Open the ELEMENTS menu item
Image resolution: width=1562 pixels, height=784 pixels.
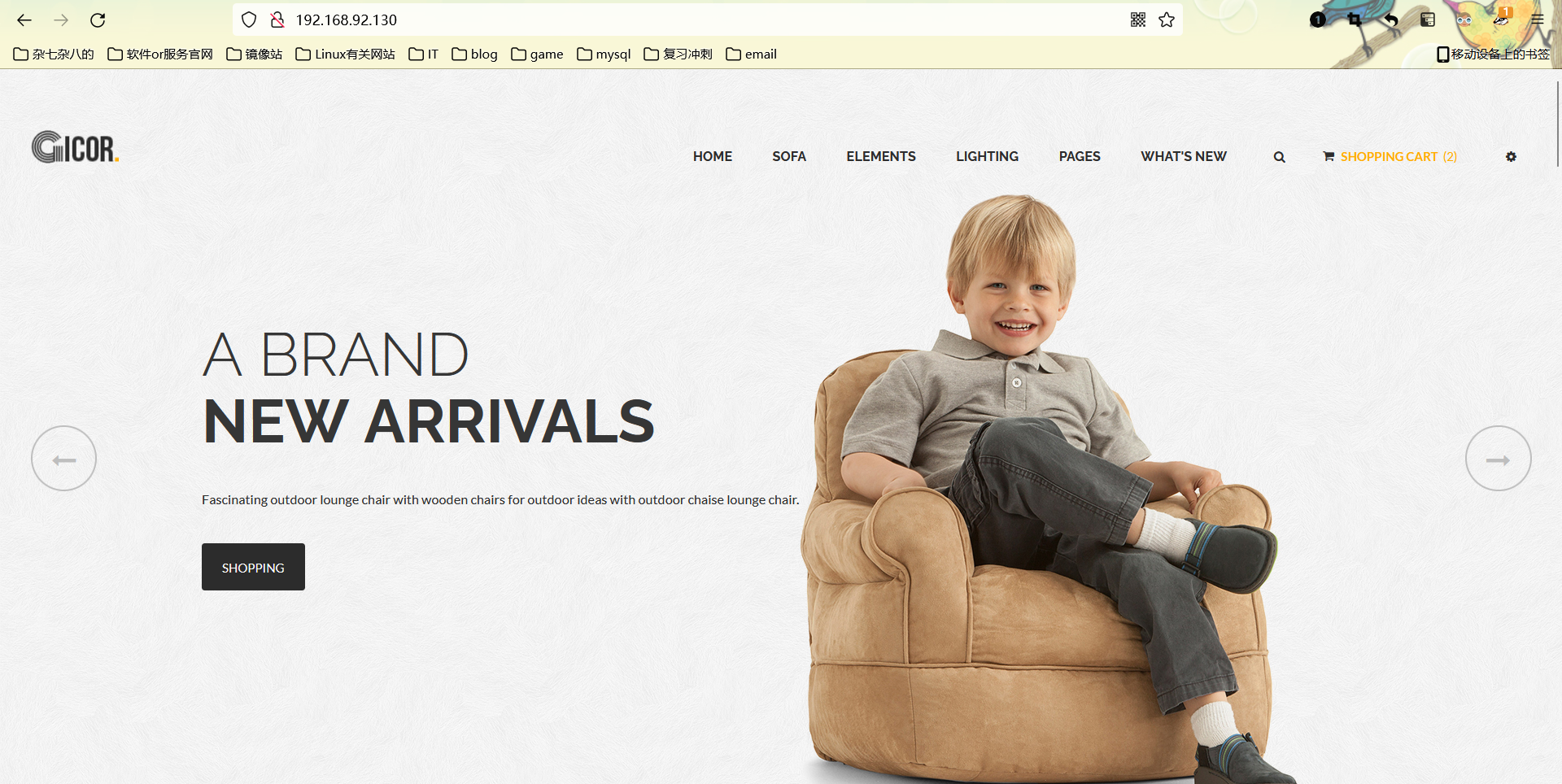point(881,156)
